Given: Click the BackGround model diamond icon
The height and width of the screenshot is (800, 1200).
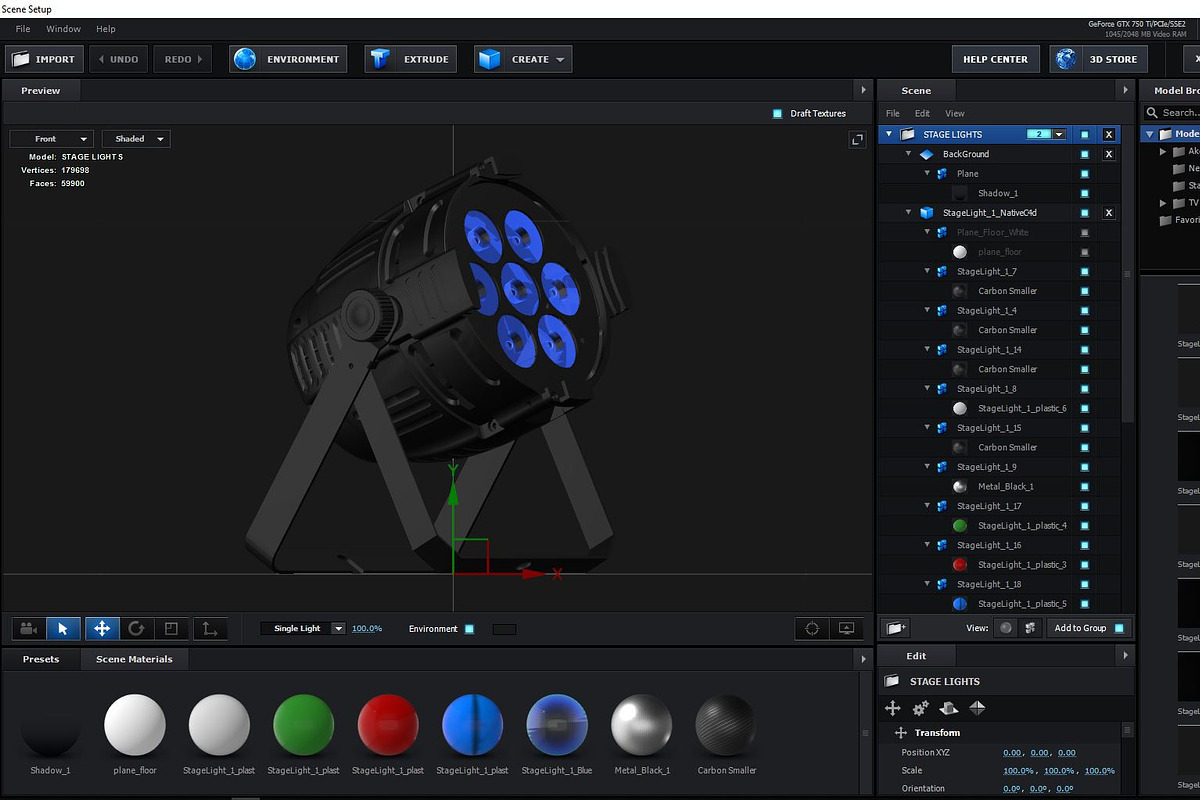Looking at the screenshot, I should pos(926,154).
